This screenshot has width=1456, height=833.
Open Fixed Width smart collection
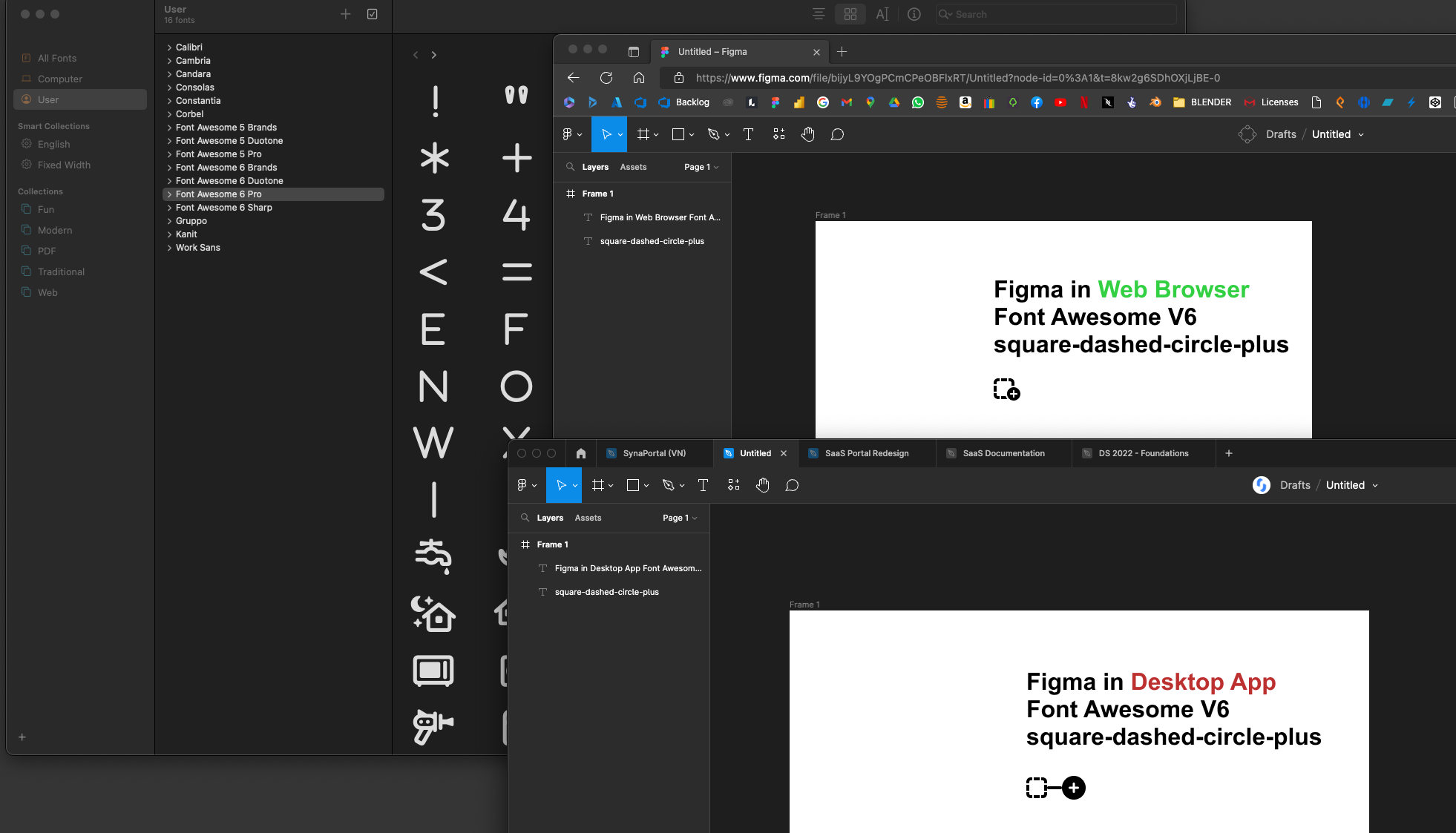tap(80, 165)
